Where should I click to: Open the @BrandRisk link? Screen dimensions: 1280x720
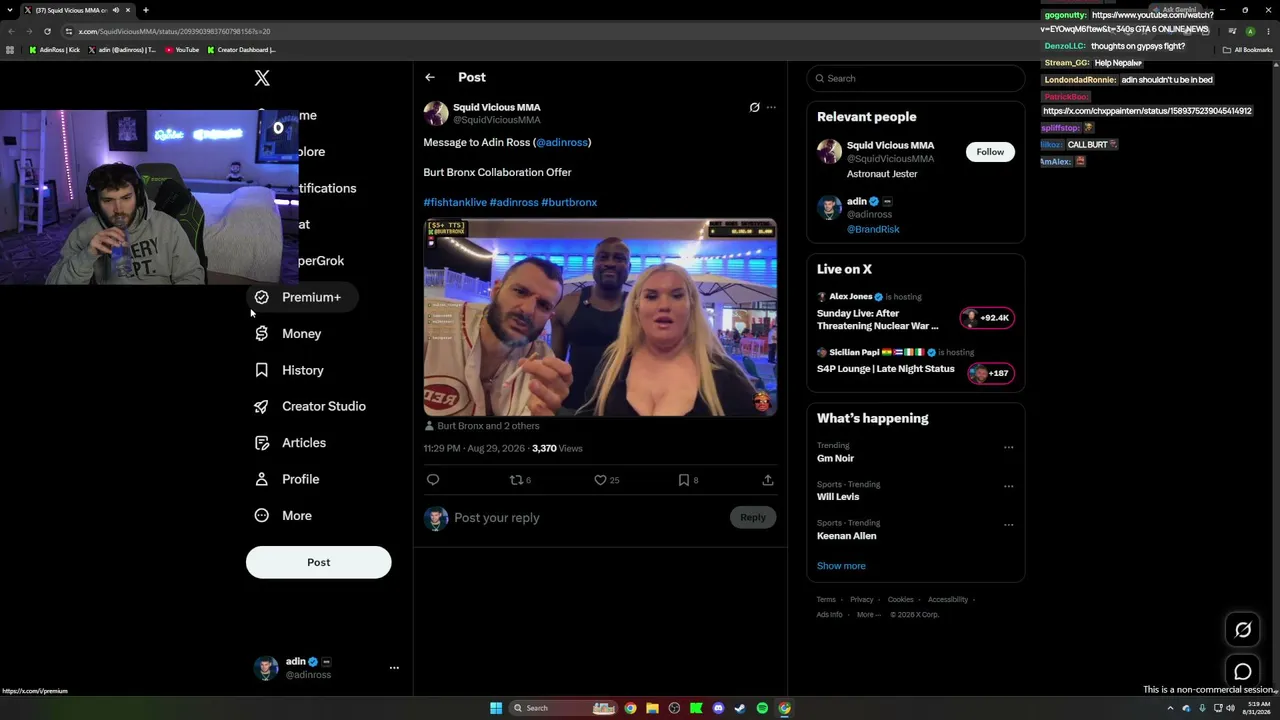873,229
